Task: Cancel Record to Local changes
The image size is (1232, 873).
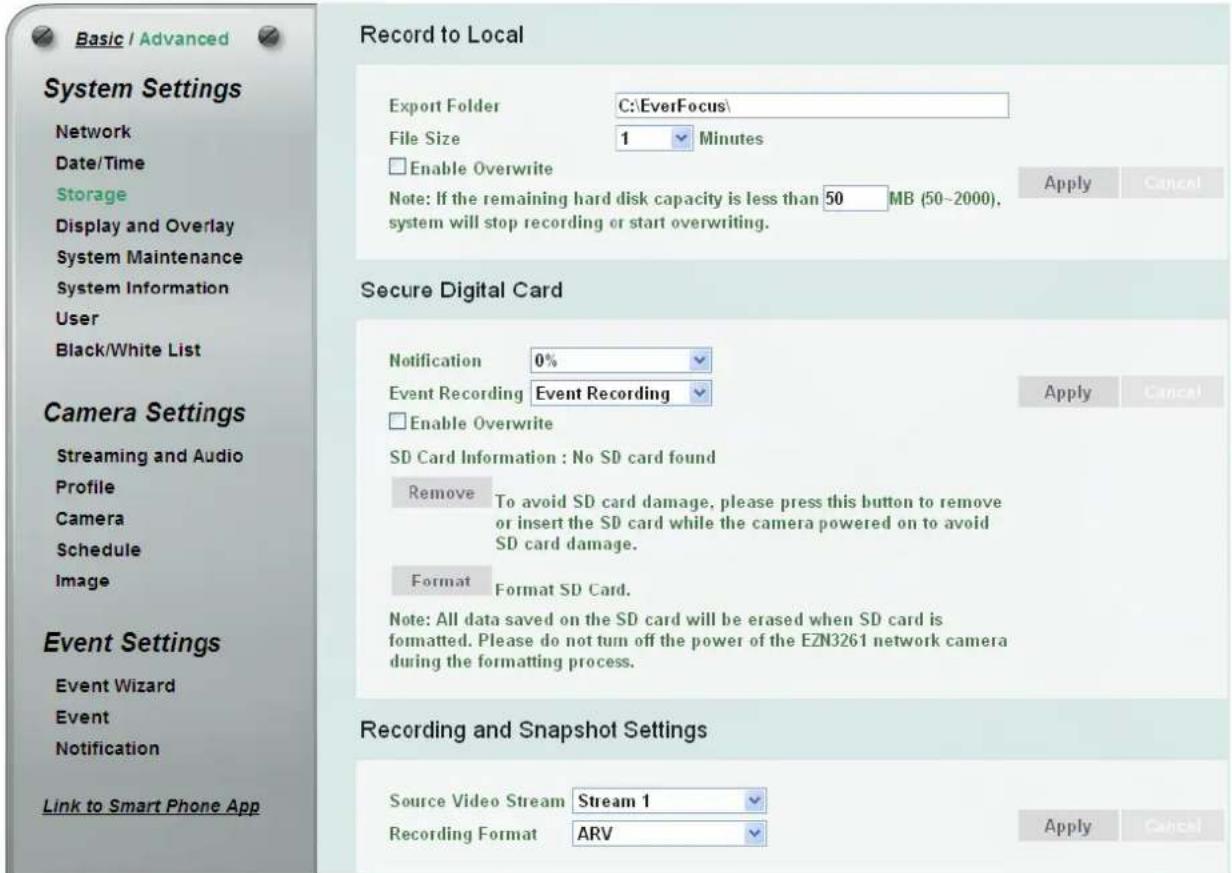Action: tap(1171, 183)
